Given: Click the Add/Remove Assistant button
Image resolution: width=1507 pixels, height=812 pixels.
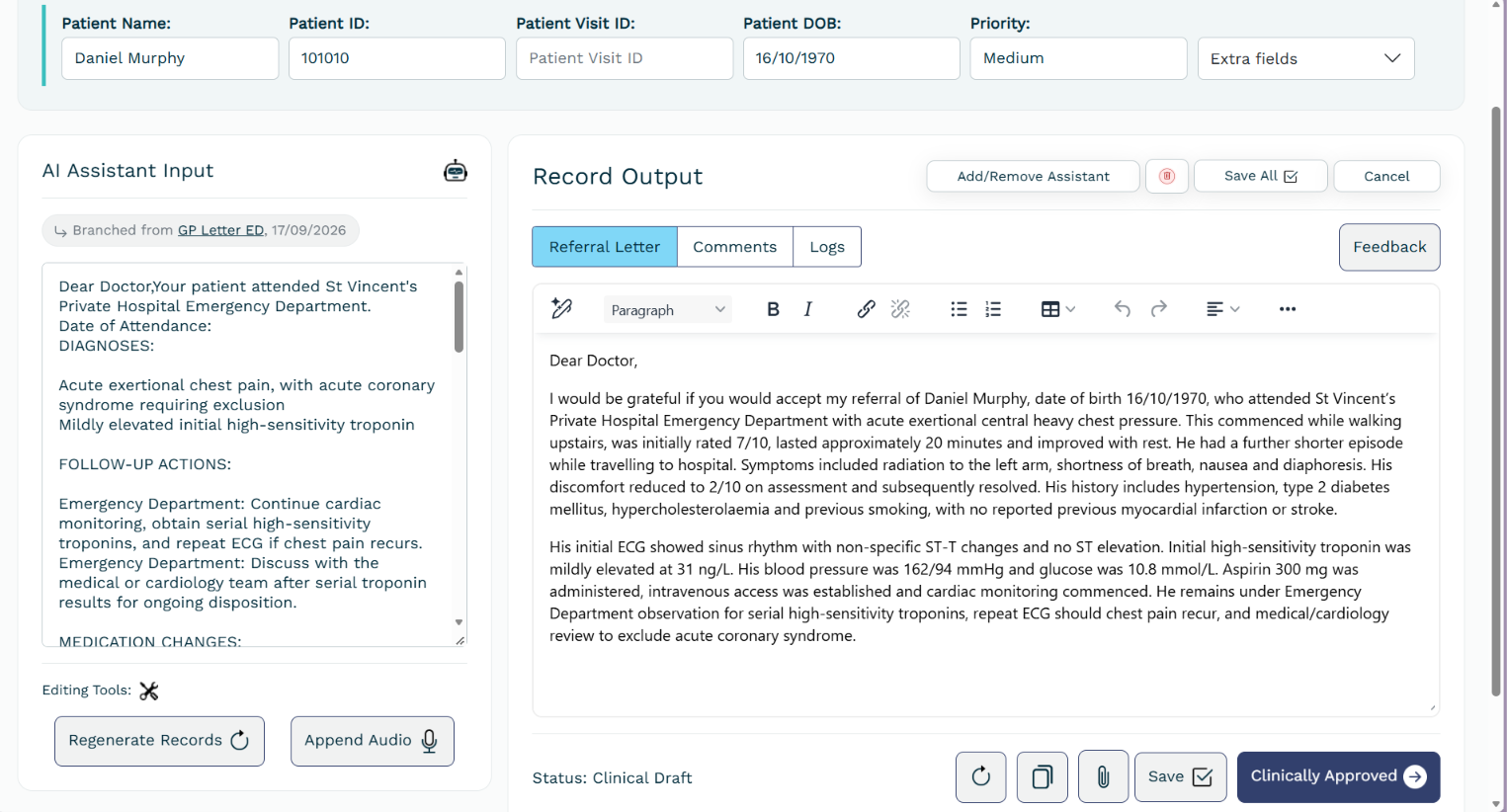Looking at the screenshot, I should [x=1033, y=176].
